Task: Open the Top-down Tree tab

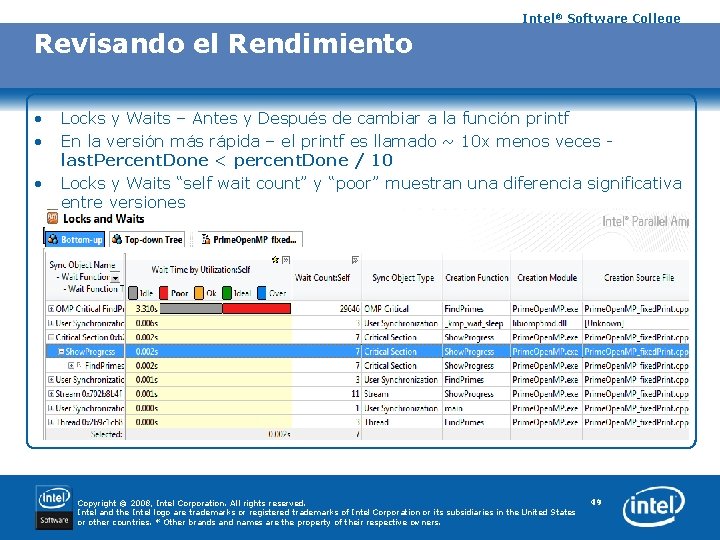Action: [x=147, y=239]
